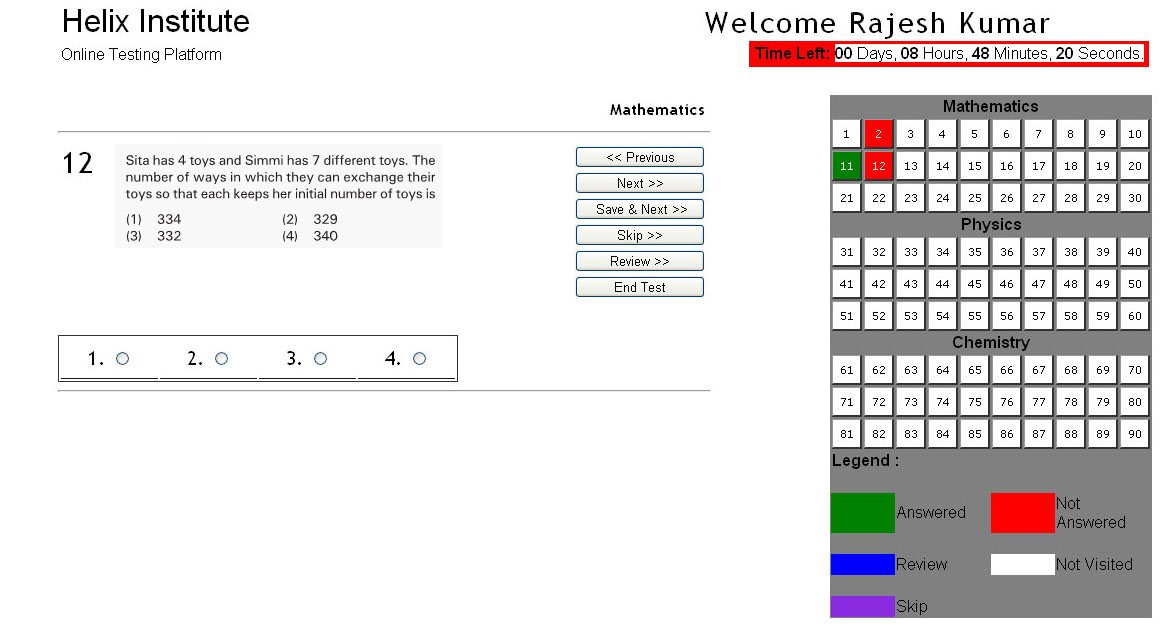Jump to Chemistry question 78

point(1071,402)
